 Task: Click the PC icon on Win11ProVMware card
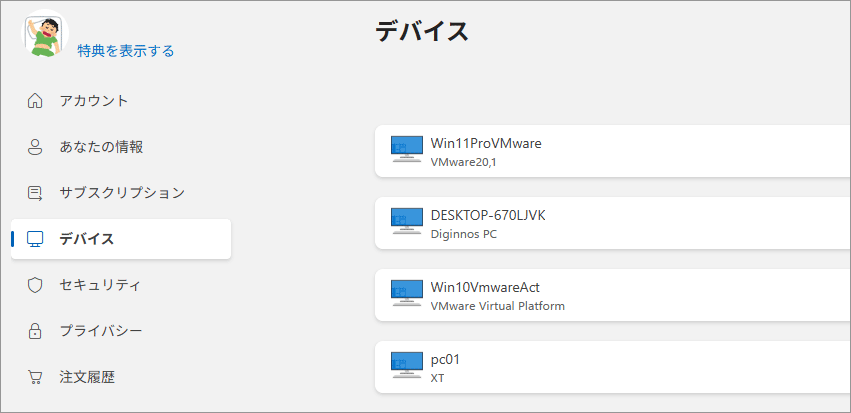coord(406,151)
